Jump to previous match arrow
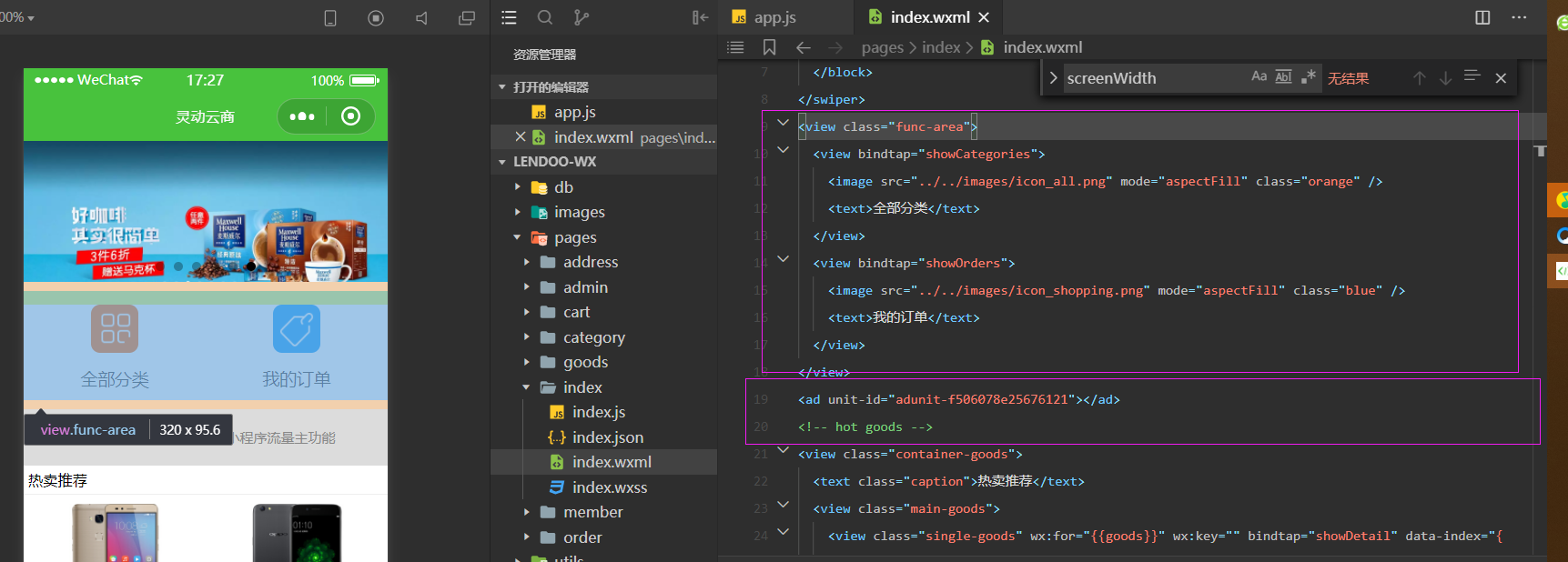Image resolution: width=1568 pixels, height=562 pixels. pos(1419,78)
